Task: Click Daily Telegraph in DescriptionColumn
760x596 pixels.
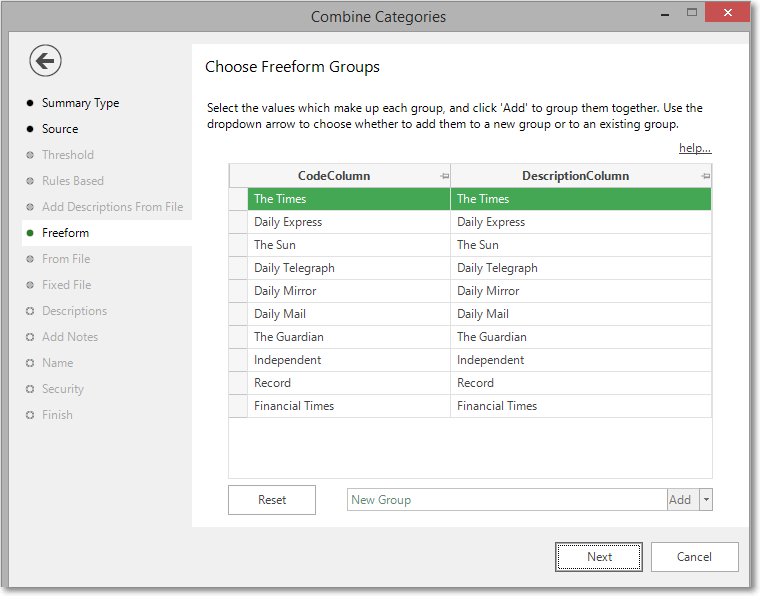Action: [x=581, y=268]
